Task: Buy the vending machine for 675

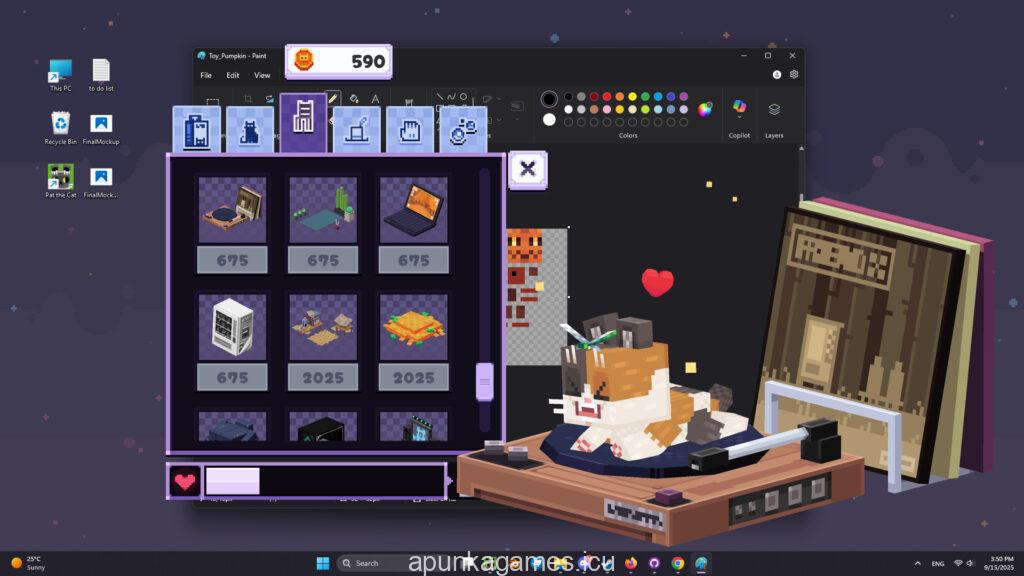Action: [232, 377]
